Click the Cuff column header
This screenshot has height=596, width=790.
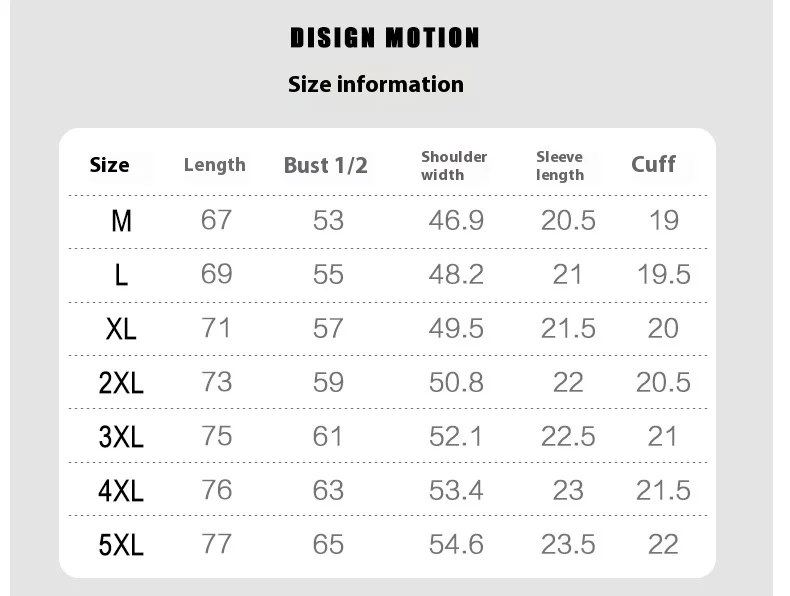point(653,164)
